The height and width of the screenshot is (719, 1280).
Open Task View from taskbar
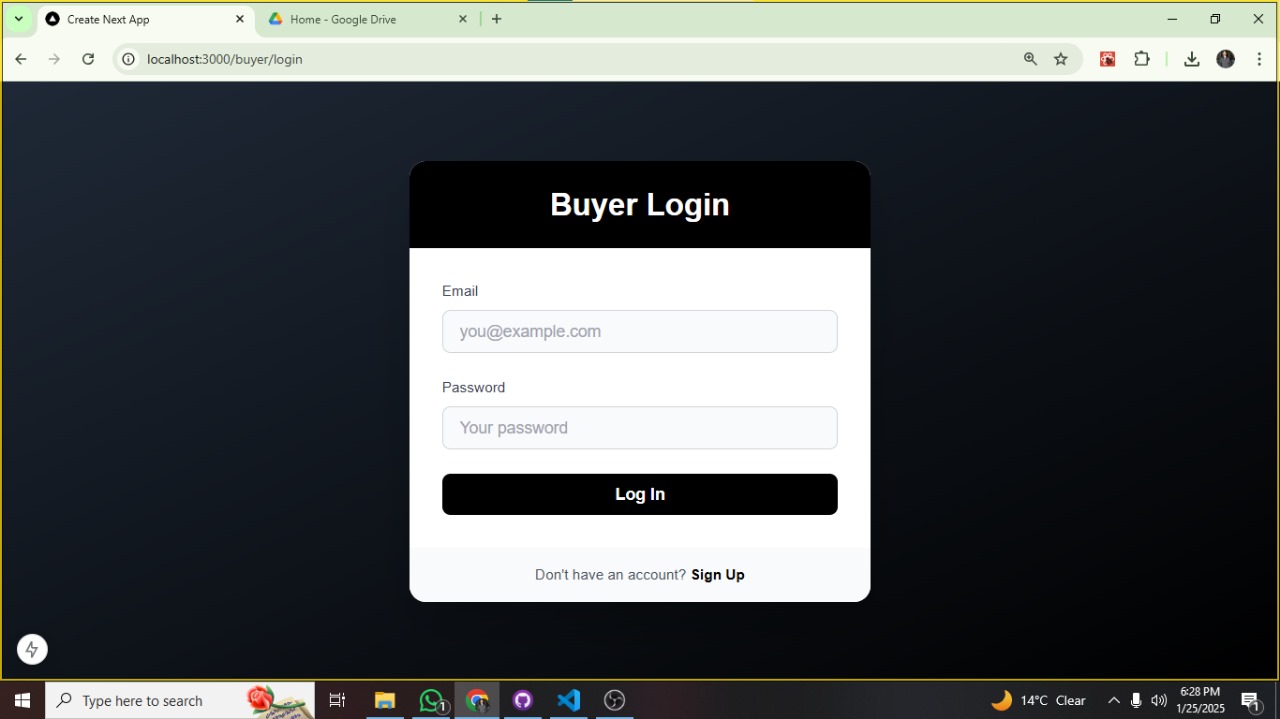tap(337, 700)
